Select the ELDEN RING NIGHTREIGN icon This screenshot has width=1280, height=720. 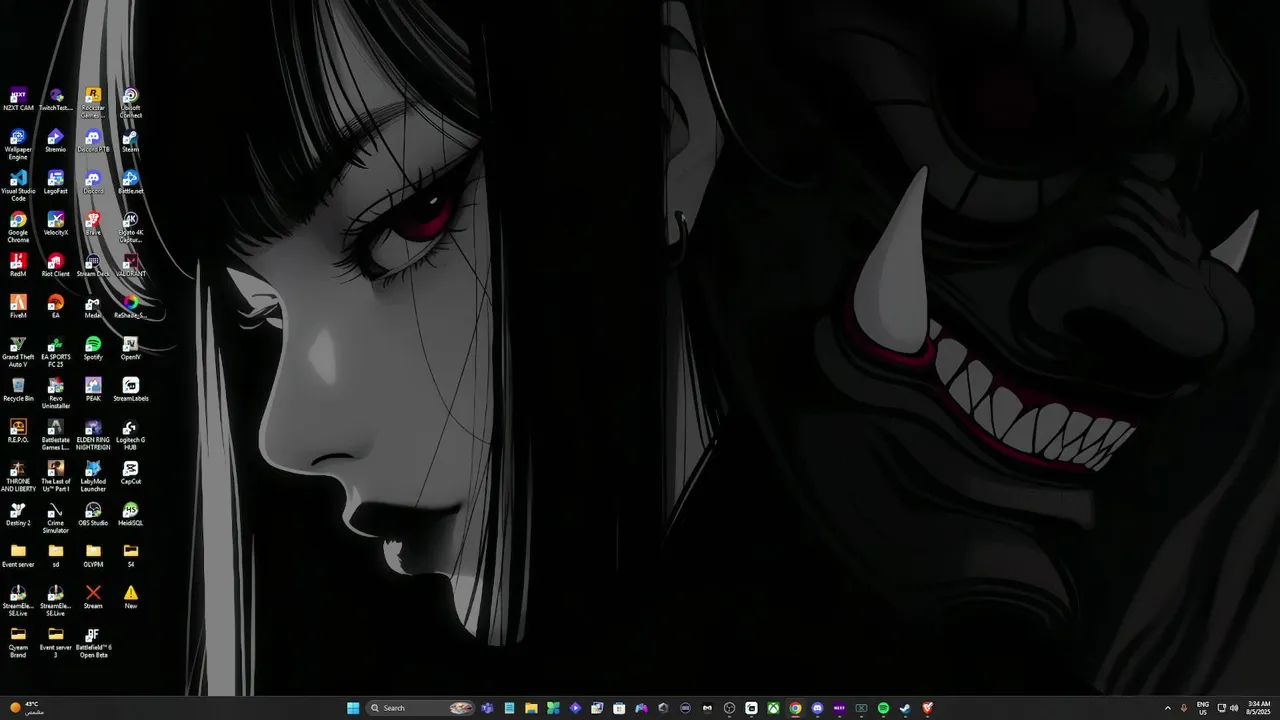(x=93, y=435)
